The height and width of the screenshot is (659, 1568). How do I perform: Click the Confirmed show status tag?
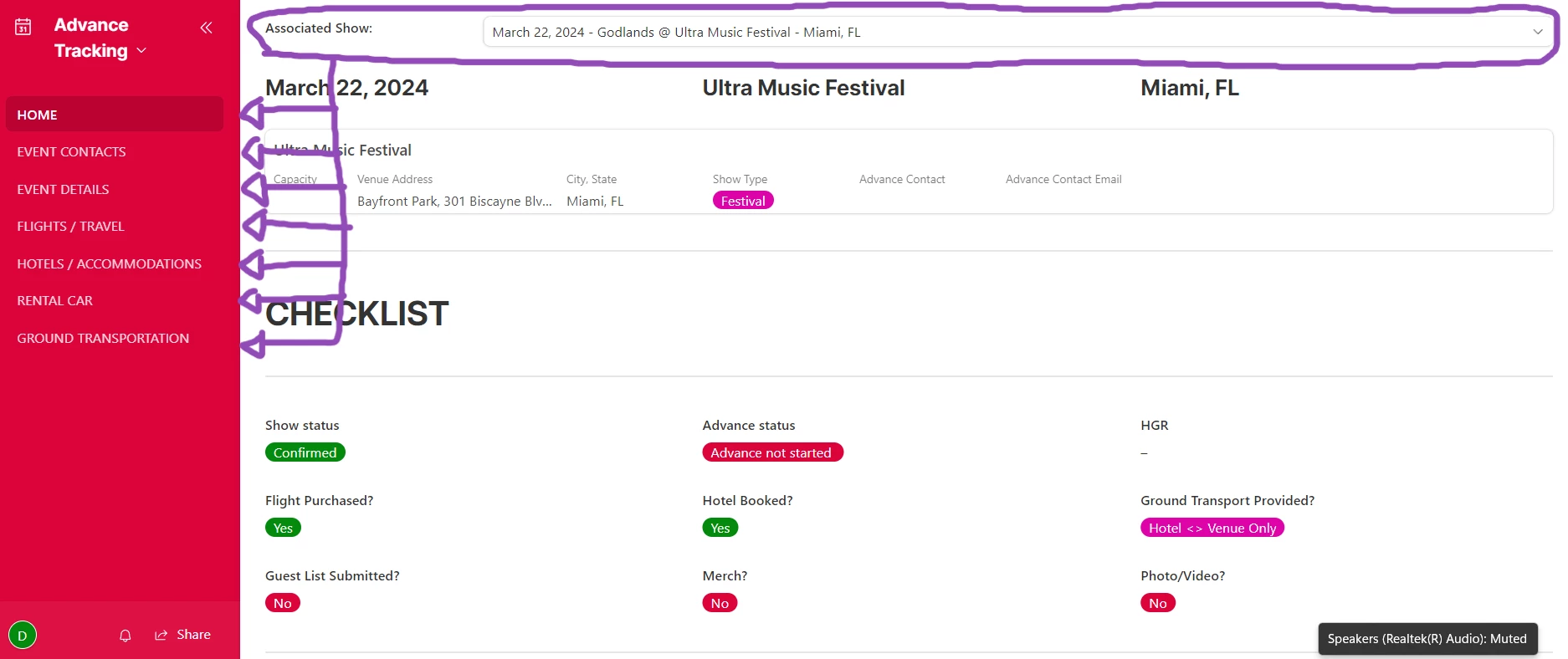[x=305, y=452]
